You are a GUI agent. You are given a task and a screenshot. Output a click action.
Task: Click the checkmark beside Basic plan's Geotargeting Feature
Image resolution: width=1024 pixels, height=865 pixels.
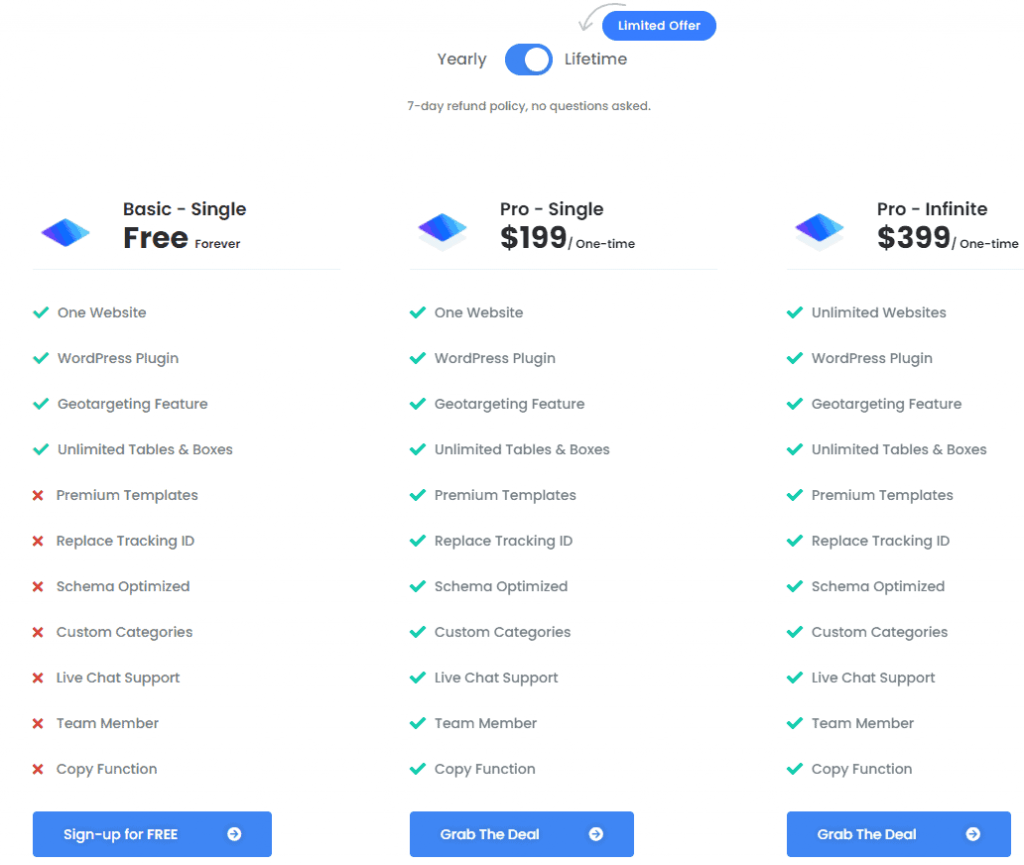tap(40, 404)
